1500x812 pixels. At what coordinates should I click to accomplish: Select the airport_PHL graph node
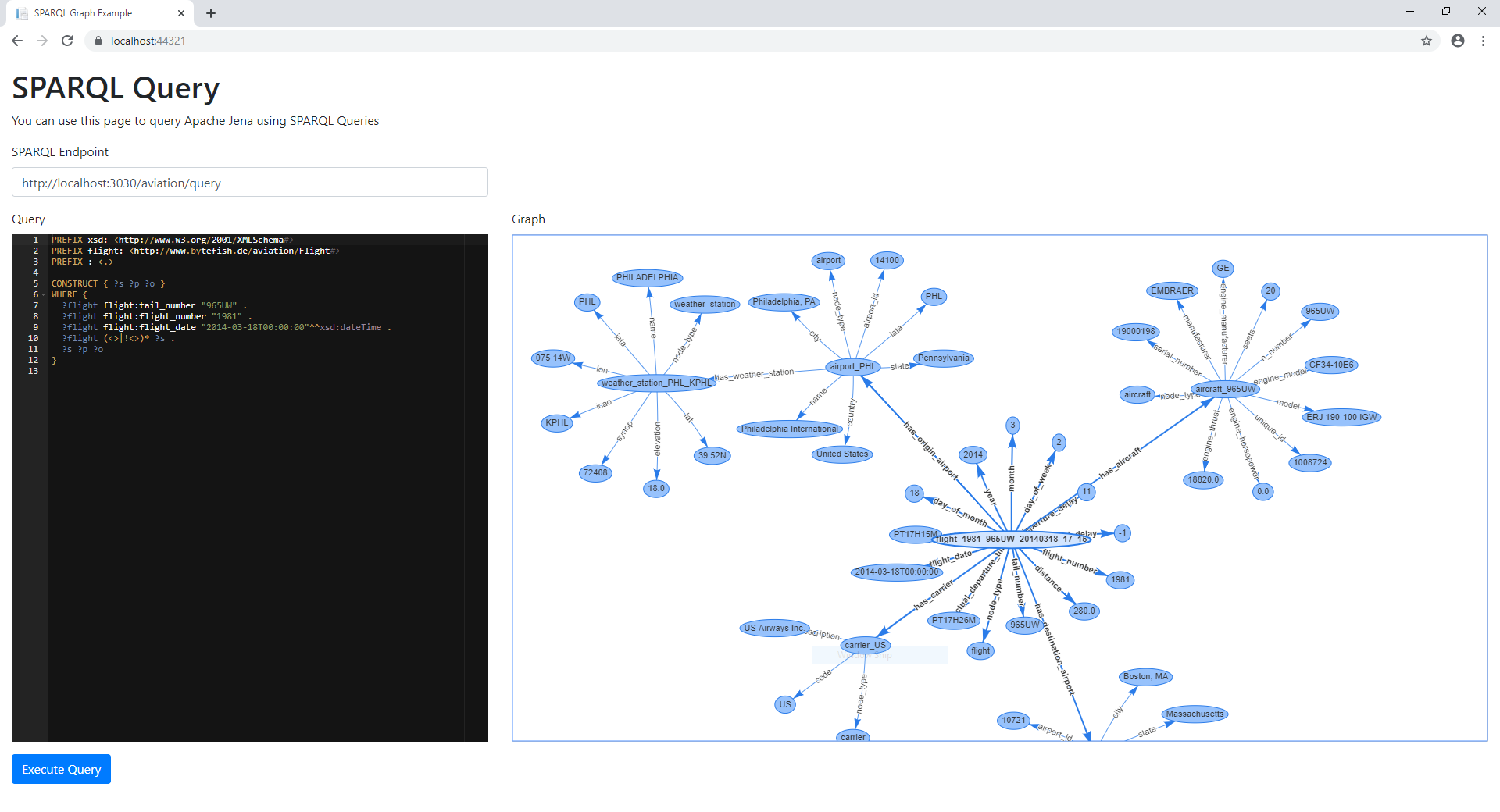[x=853, y=367]
